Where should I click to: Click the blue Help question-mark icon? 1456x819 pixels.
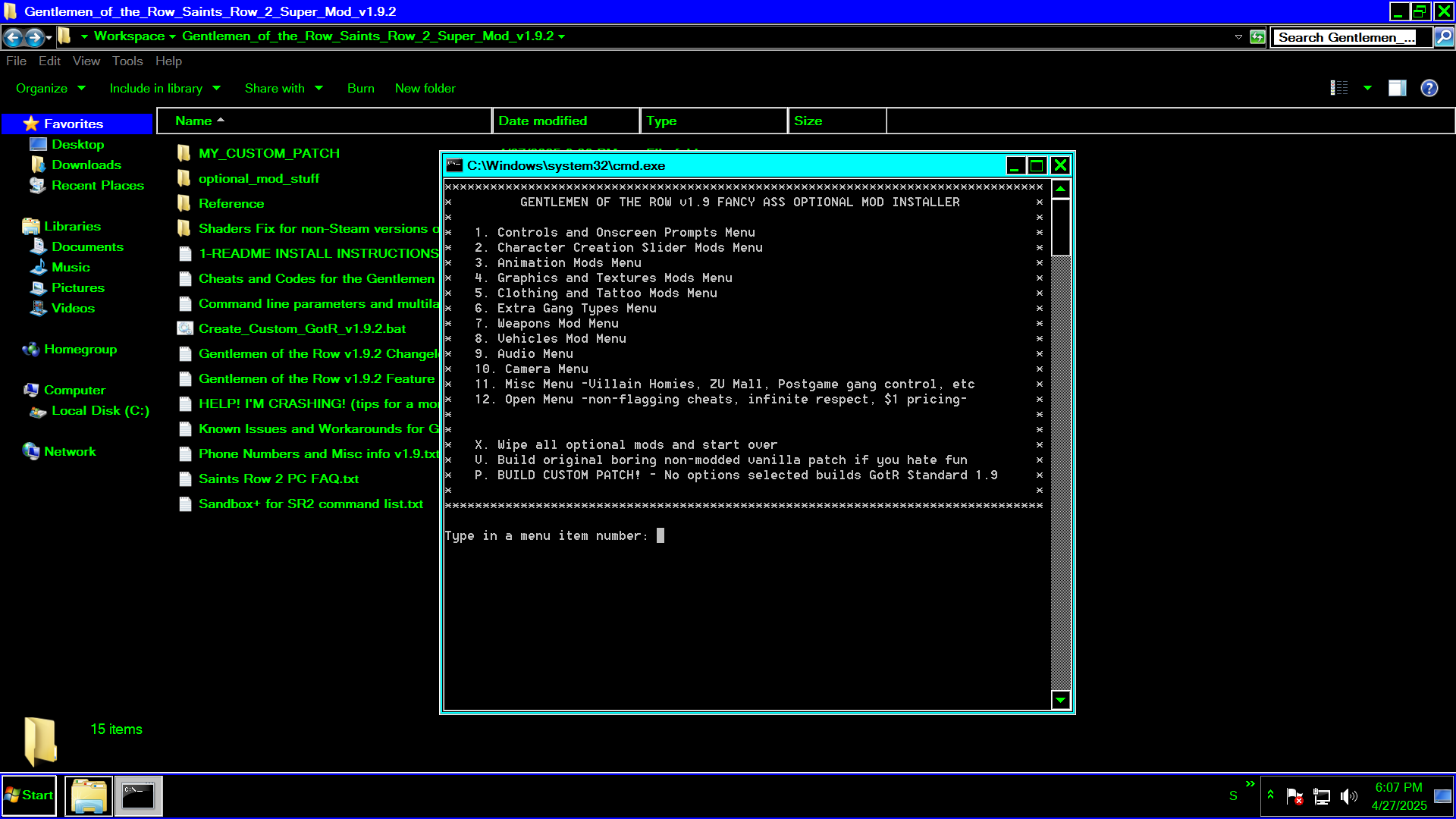(x=1429, y=88)
